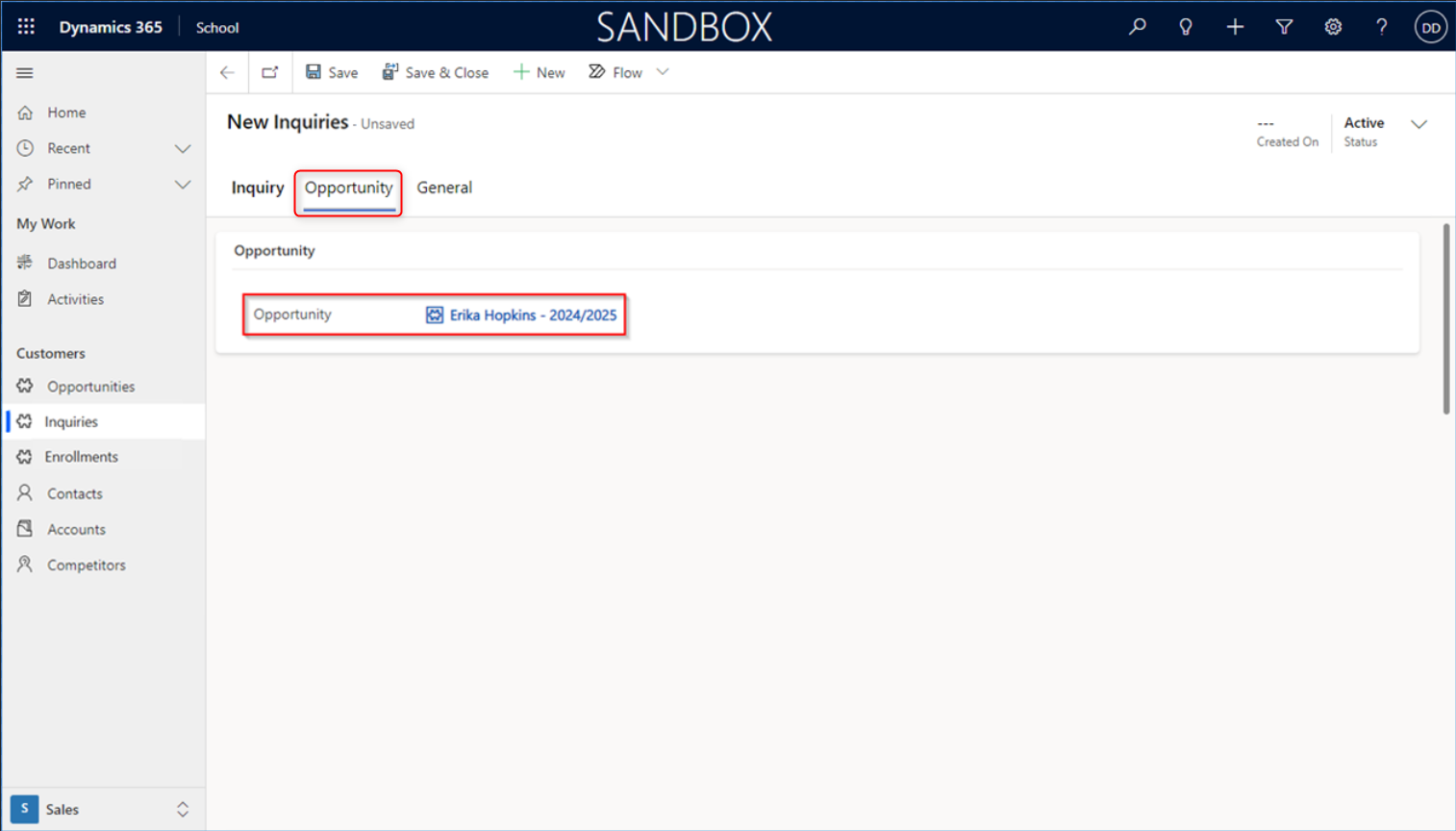Image resolution: width=1456 pixels, height=831 pixels.
Task: Switch to the General tab
Action: pos(444,188)
